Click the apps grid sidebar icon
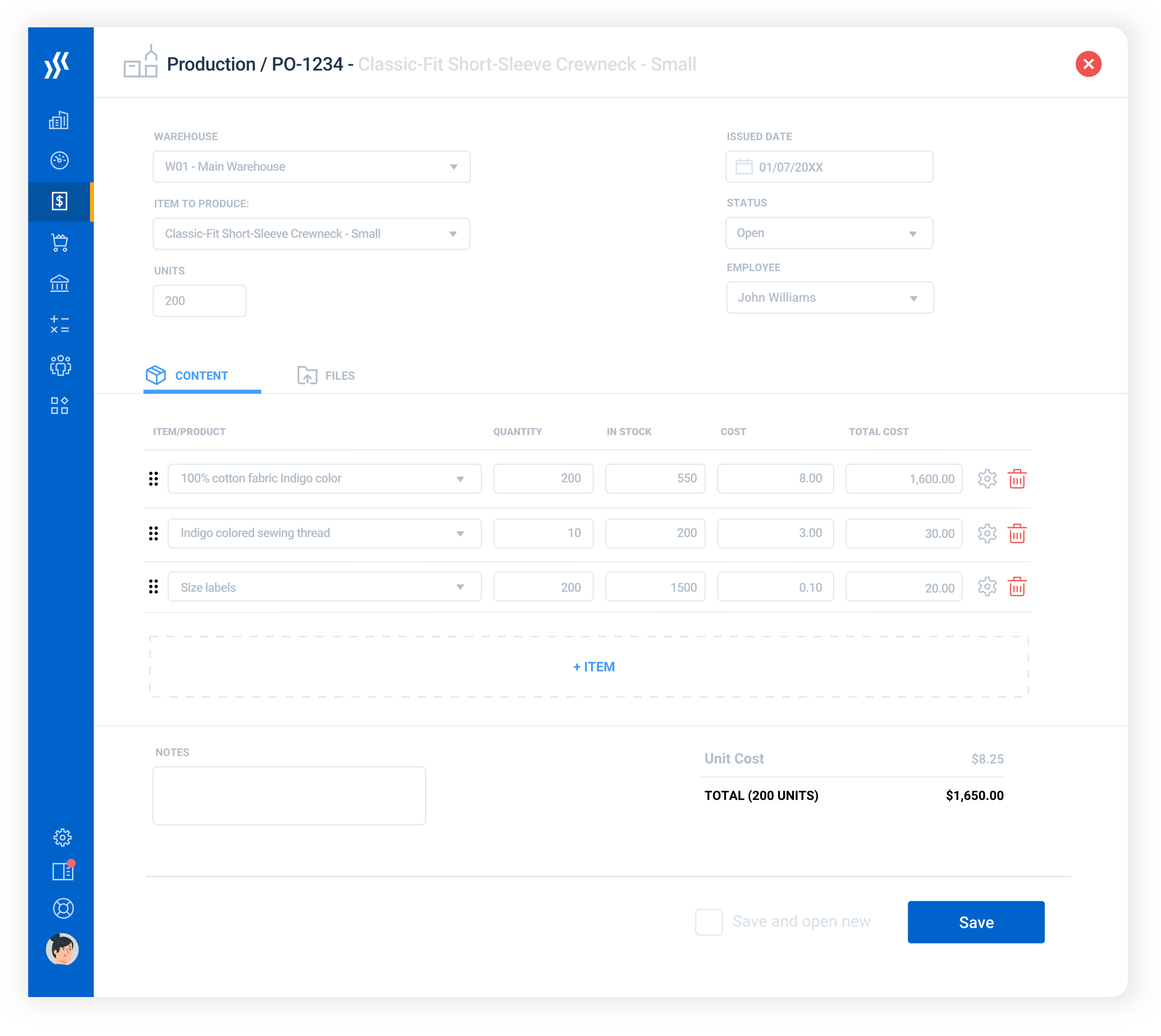This screenshot has width=1161, height=1036. pyautogui.click(x=60, y=406)
